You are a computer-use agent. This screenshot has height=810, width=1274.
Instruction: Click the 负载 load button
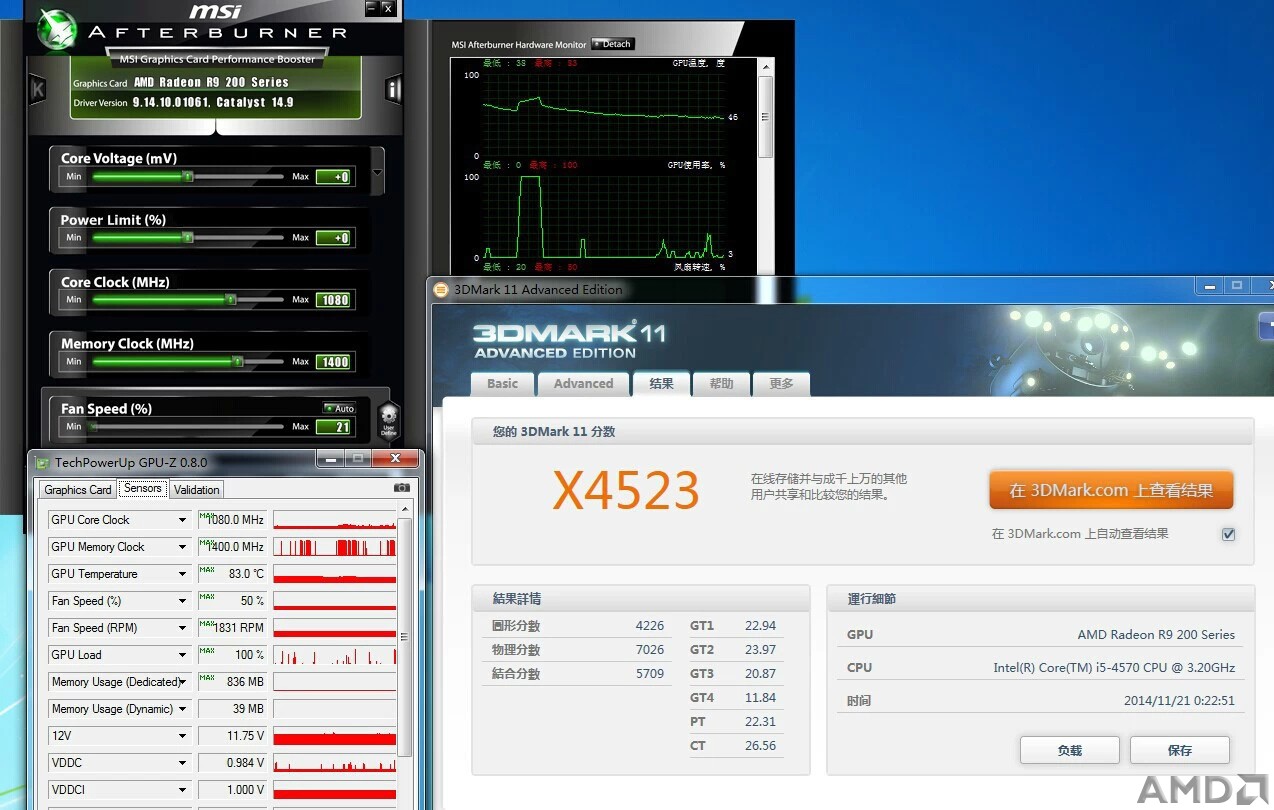1070,750
